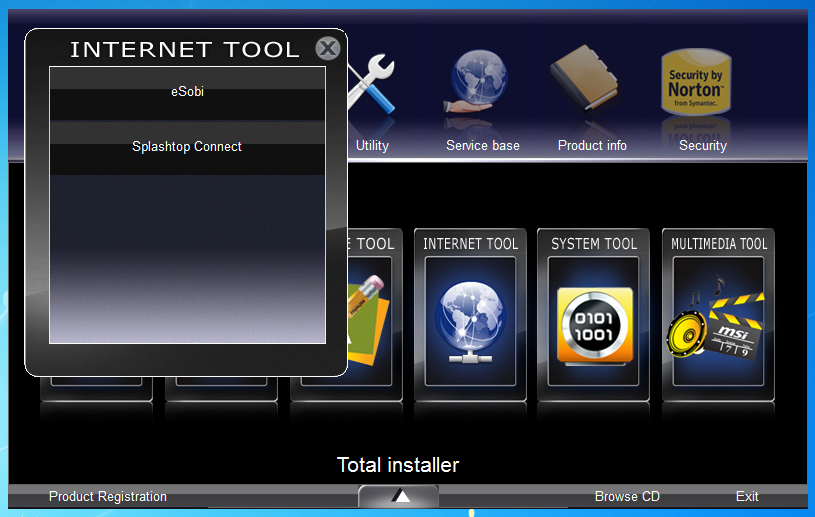The image size is (815, 517).
Task: Click Exit to quit the installer
Action: coord(747,497)
